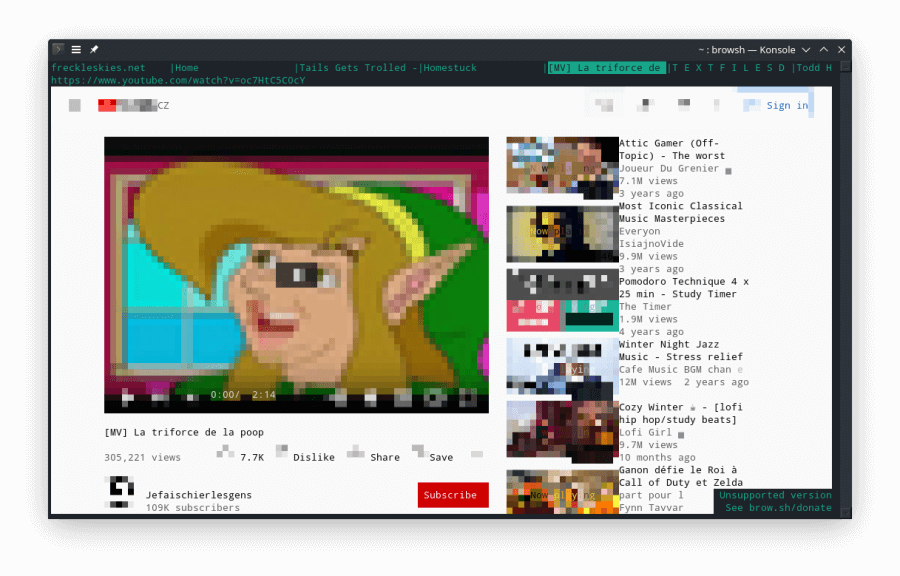Switch to the Homestuck tab
The width and height of the screenshot is (900, 576).
click(x=450, y=68)
